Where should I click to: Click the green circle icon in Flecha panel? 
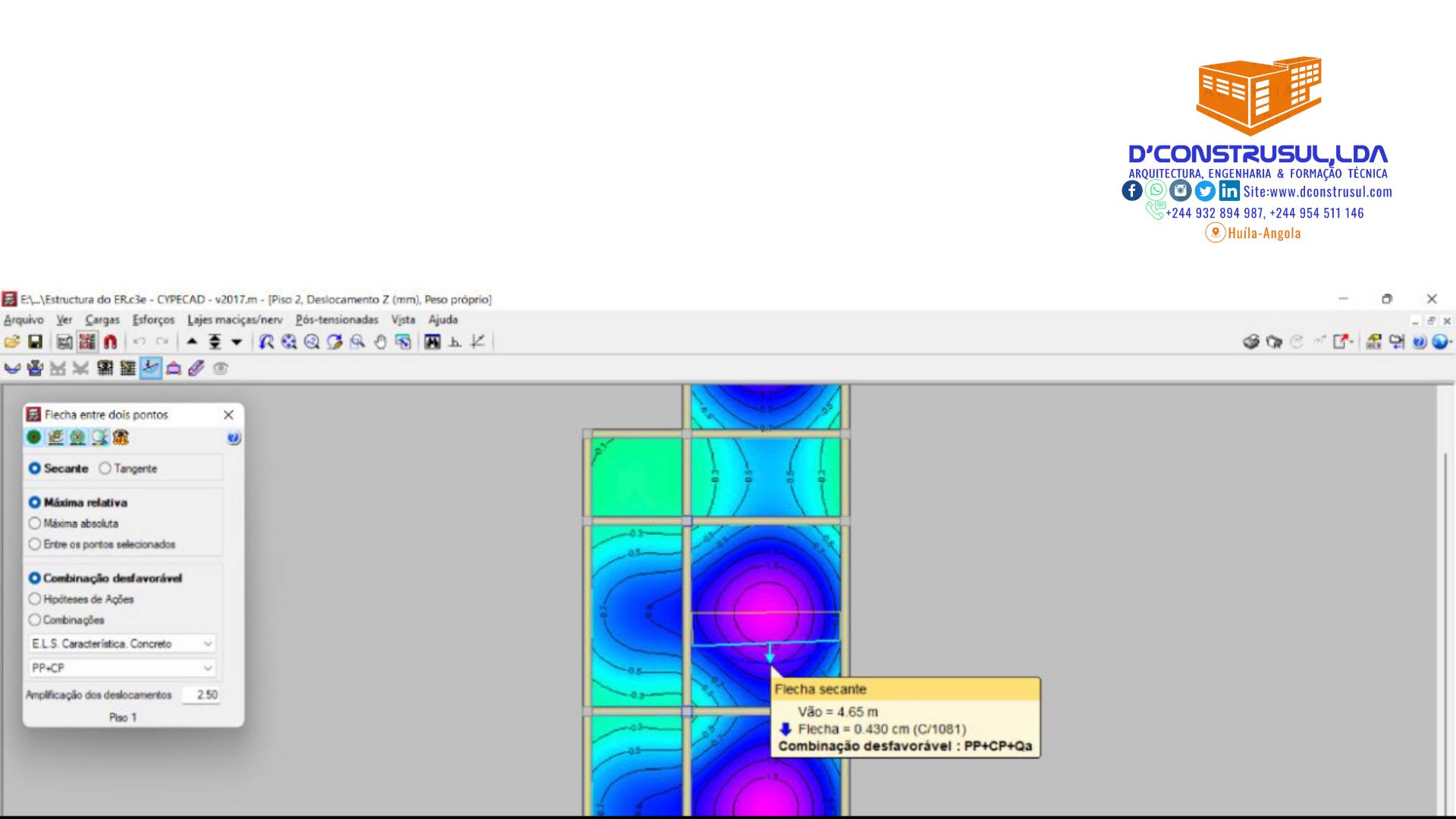click(x=33, y=438)
